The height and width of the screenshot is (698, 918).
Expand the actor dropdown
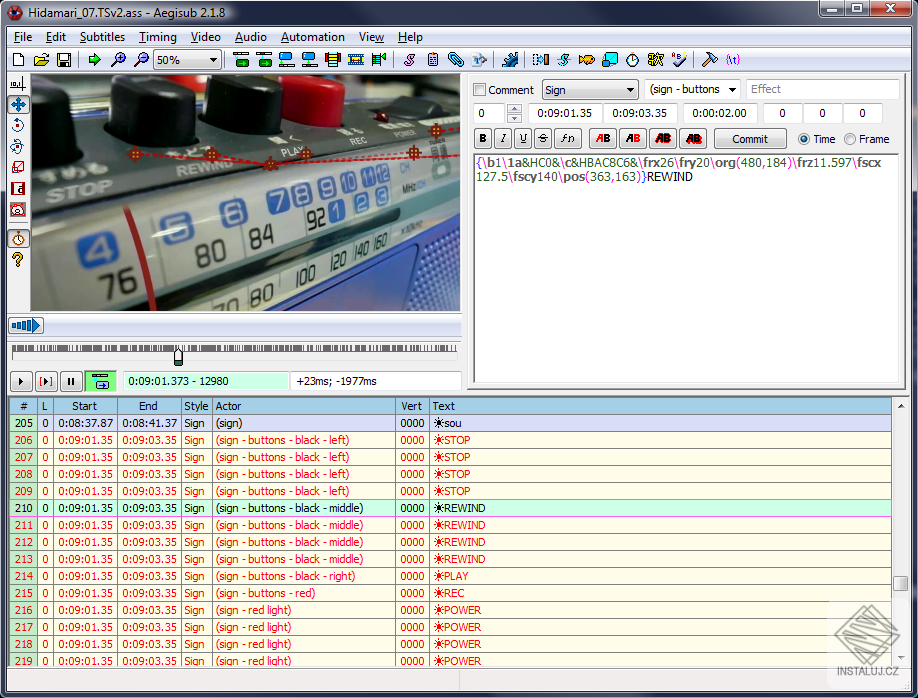[732, 89]
